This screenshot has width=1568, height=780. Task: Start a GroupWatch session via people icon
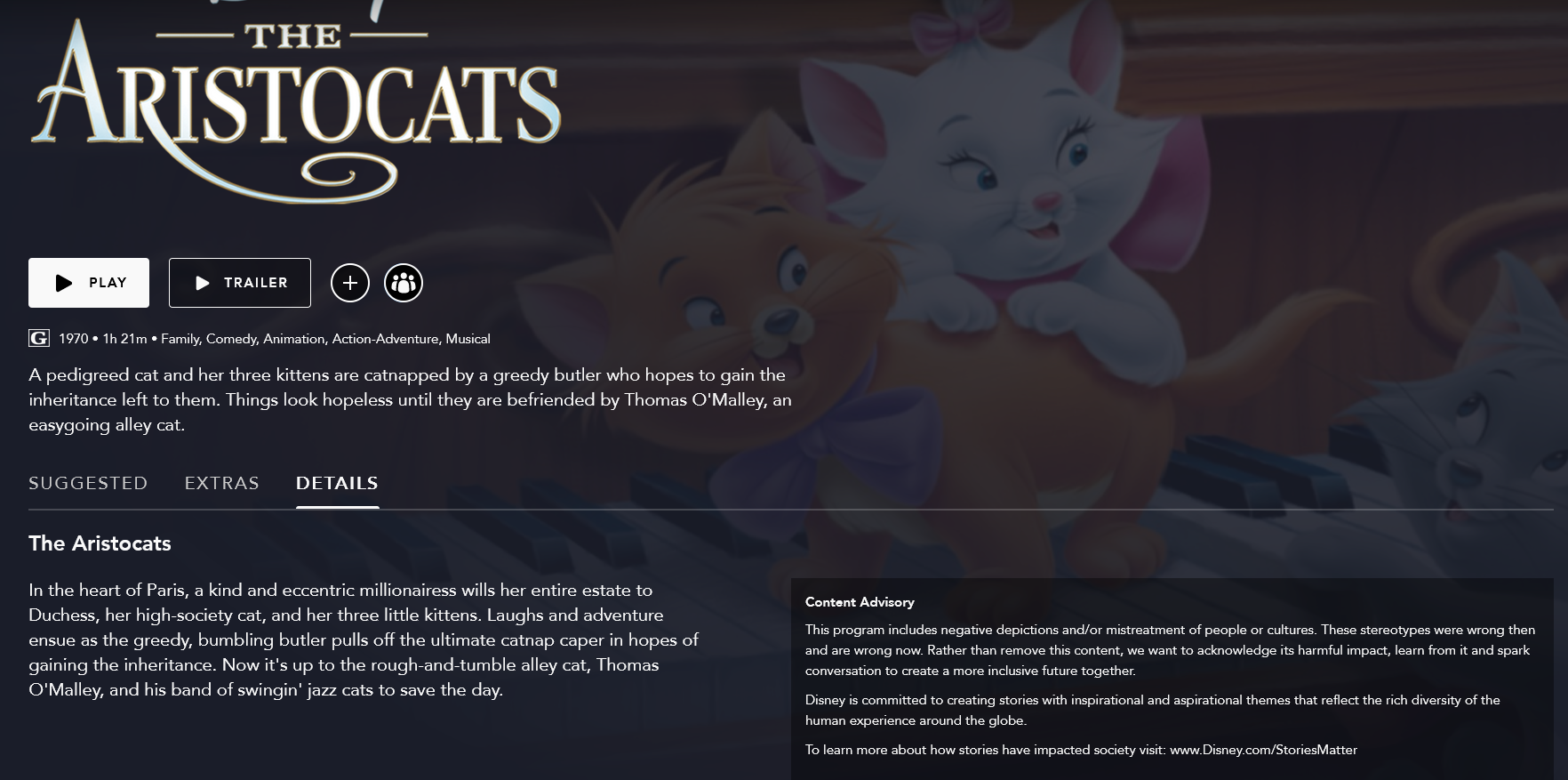pos(404,283)
